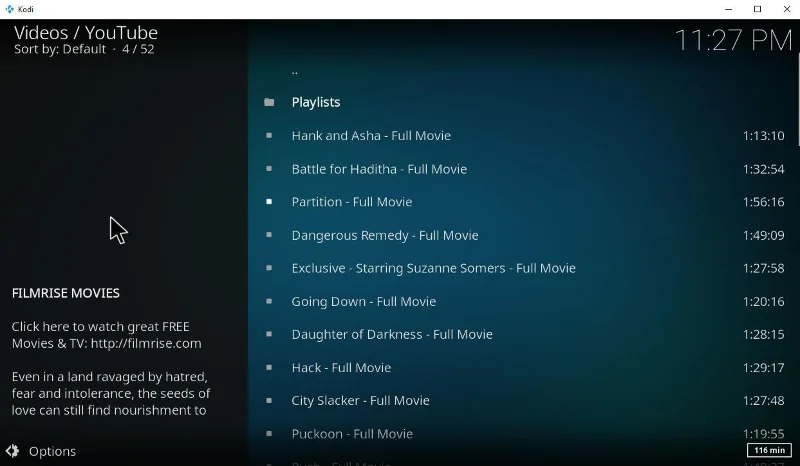Close the Kodi window
Image resolution: width=800 pixels, height=466 pixels.
(x=786, y=9)
